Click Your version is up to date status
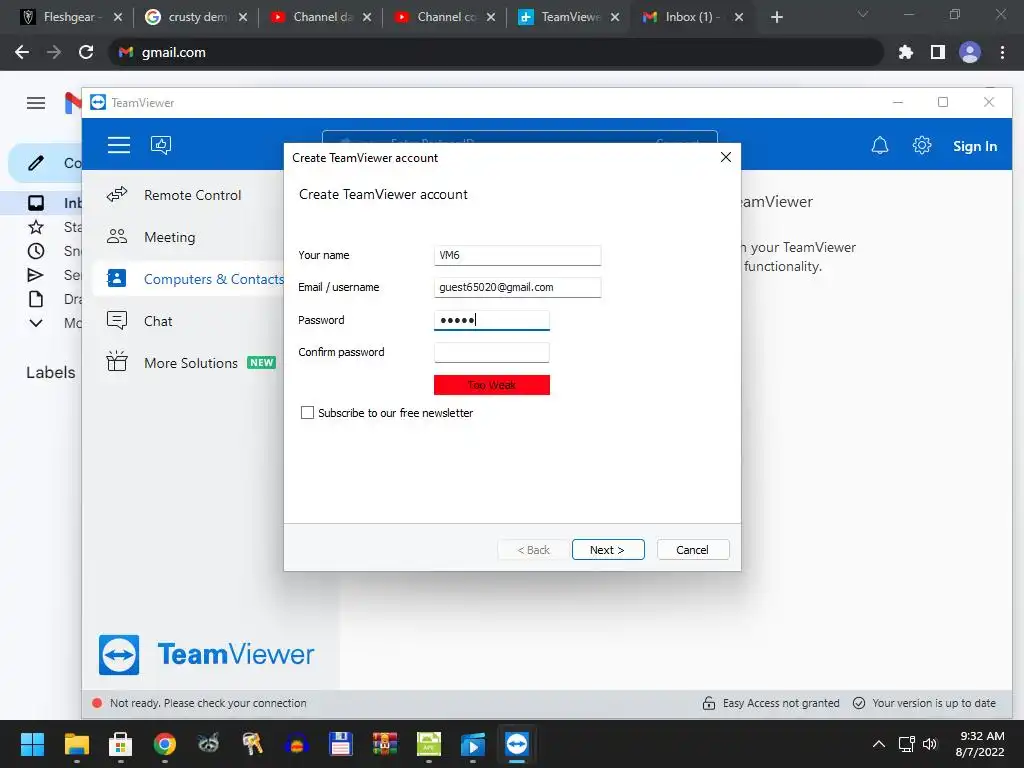Screen dimensions: 1024x768 coord(925,703)
